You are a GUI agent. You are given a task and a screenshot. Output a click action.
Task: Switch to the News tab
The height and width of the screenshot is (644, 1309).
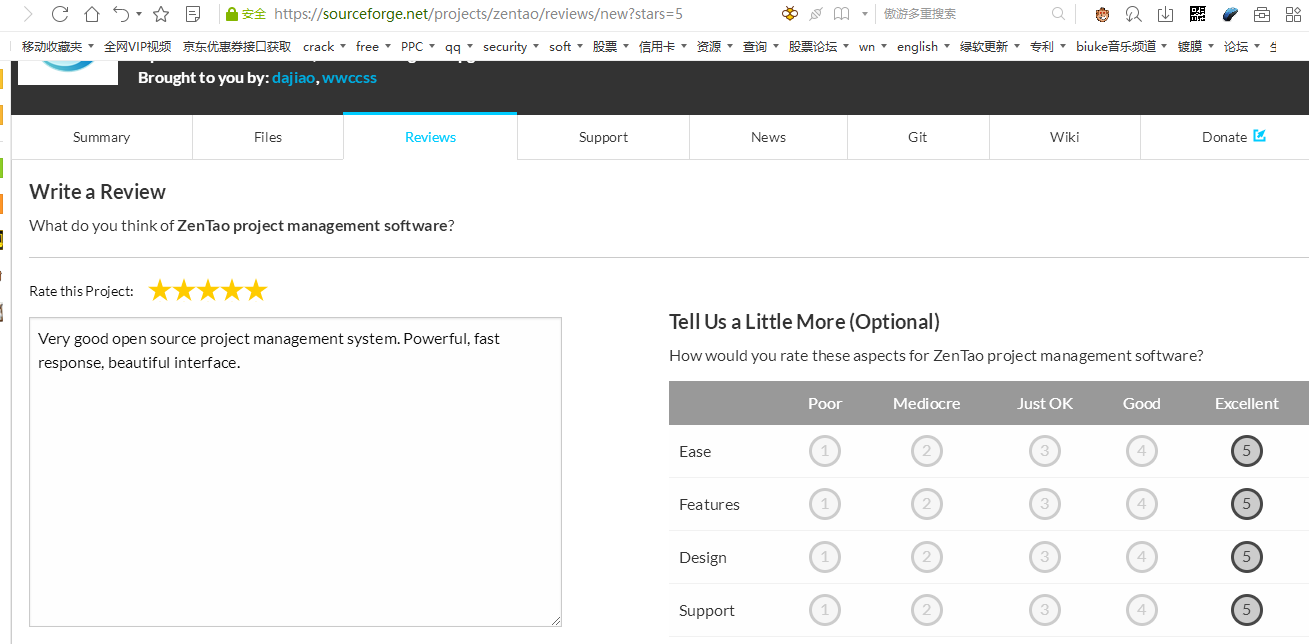pos(768,137)
